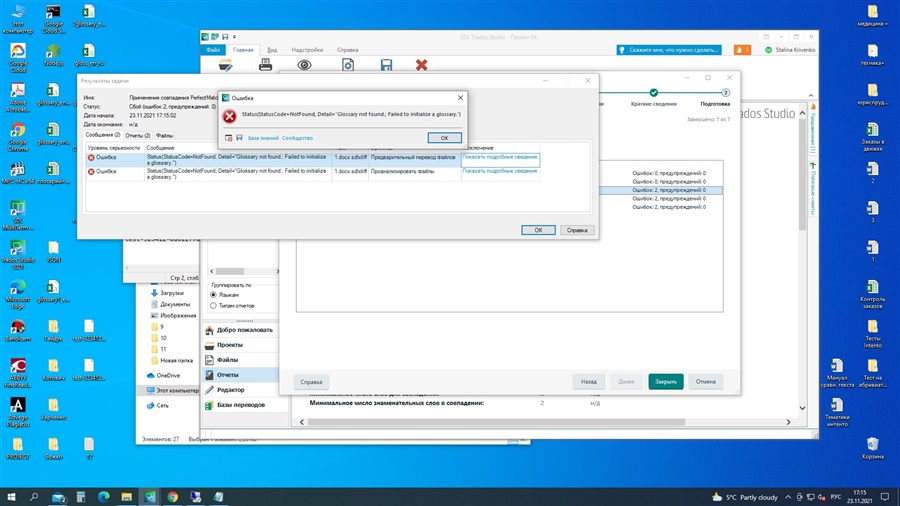Click the print icon in Trados ribbon
The image size is (900, 506).
pos(265,65)
